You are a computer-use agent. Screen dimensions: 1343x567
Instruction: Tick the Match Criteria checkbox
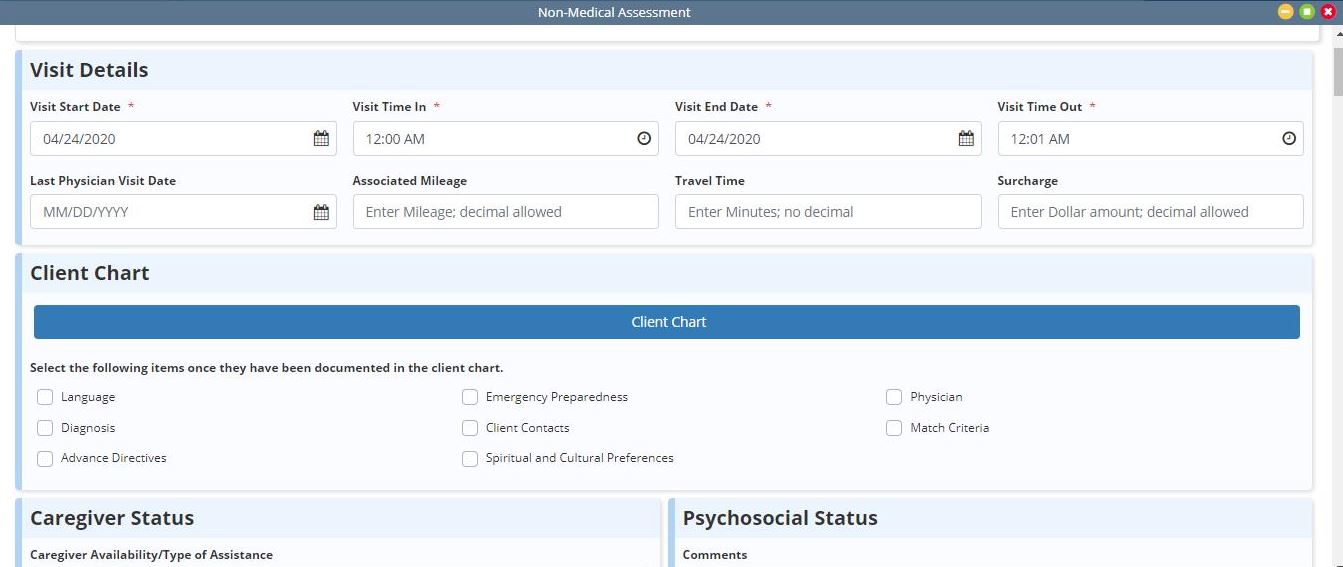click(894, 428)
